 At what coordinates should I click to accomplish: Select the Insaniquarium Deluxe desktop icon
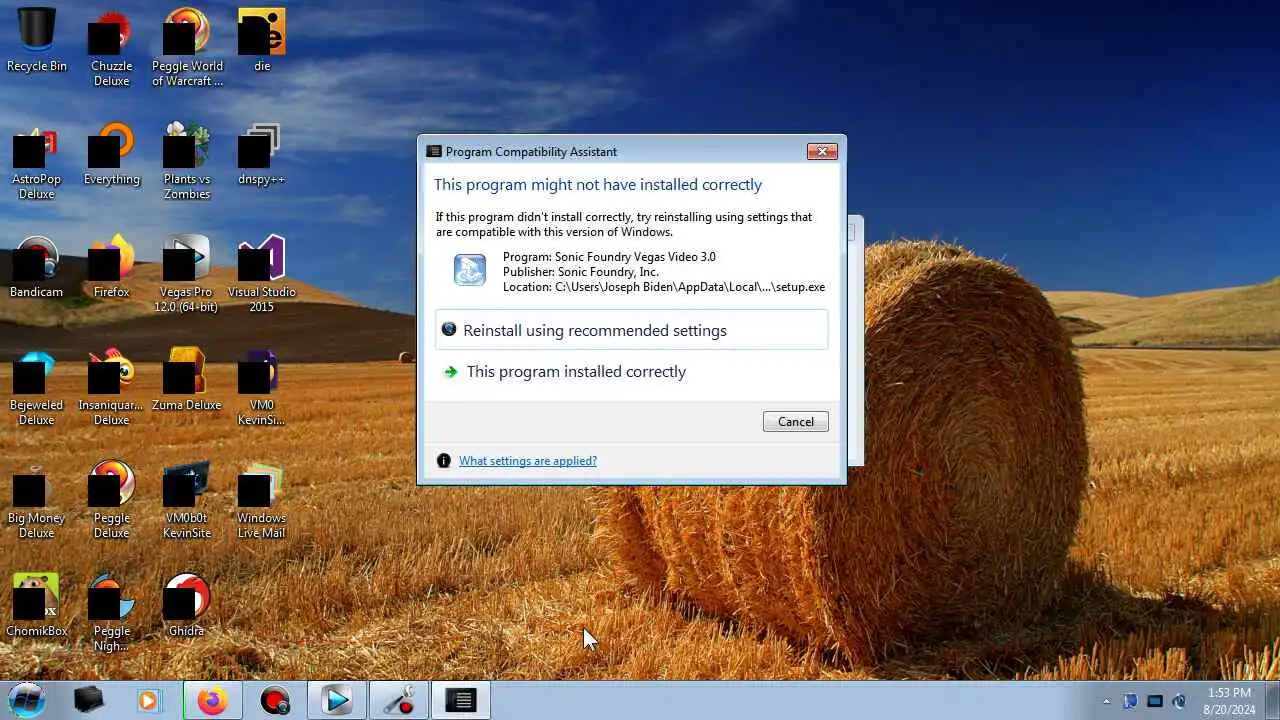(111, 388)
